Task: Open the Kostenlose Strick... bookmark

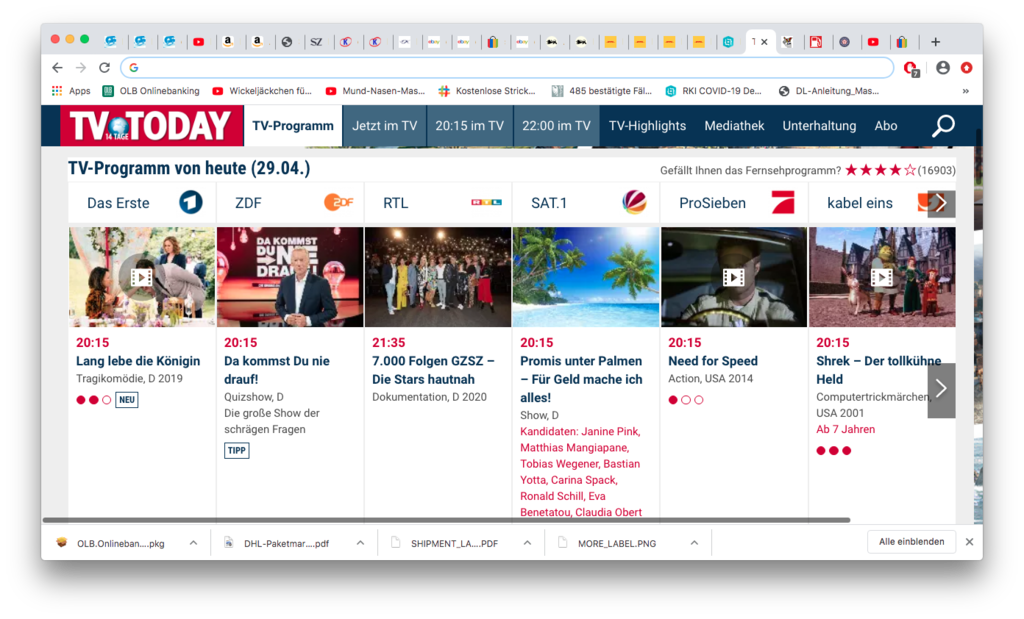Action: coord(487,91)
